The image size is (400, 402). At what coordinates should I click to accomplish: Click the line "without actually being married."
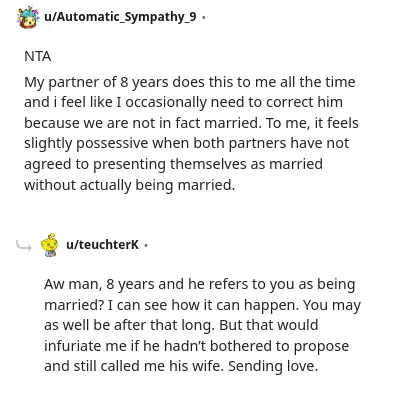coord(130,185)
